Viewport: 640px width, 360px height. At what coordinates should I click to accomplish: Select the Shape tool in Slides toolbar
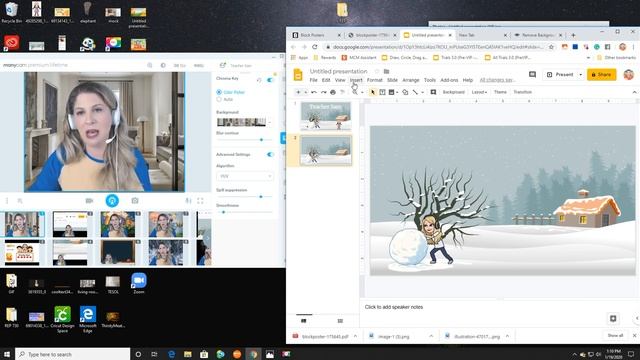[405, 92]
